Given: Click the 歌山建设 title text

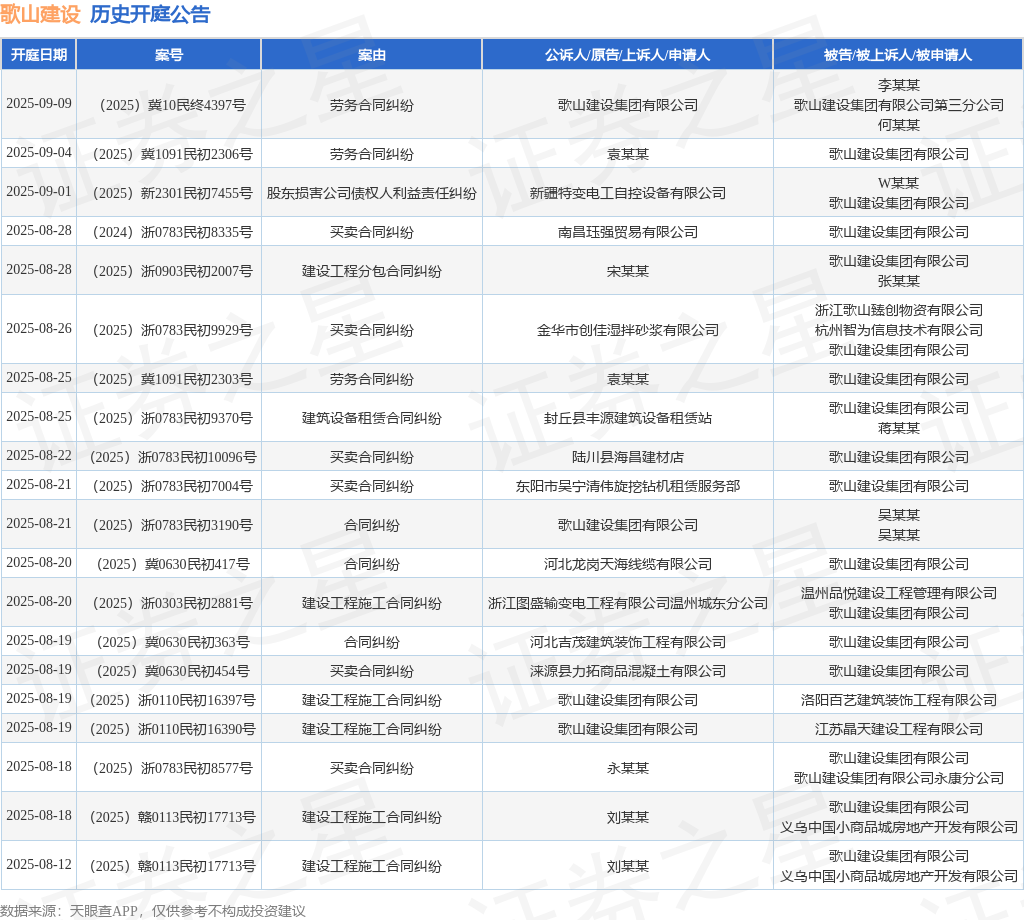Looking at the screenshot, I should 40,14.
